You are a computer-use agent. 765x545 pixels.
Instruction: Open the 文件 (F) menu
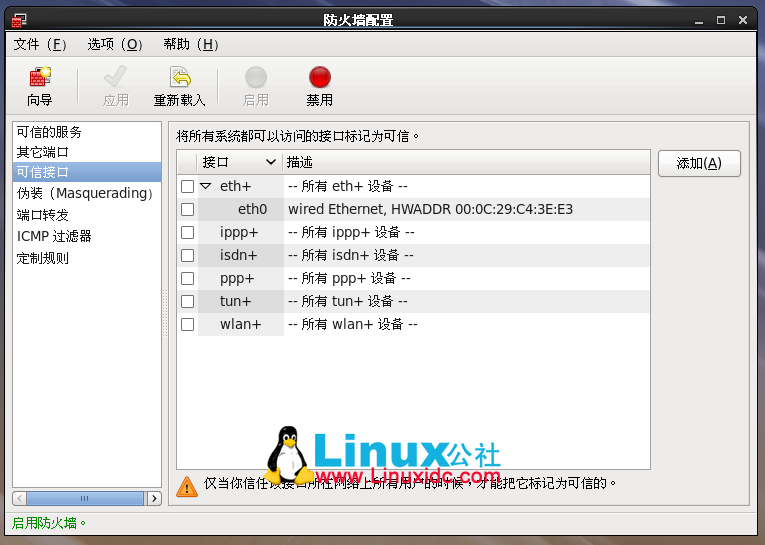pyautogui.click(x=40, y=44)
